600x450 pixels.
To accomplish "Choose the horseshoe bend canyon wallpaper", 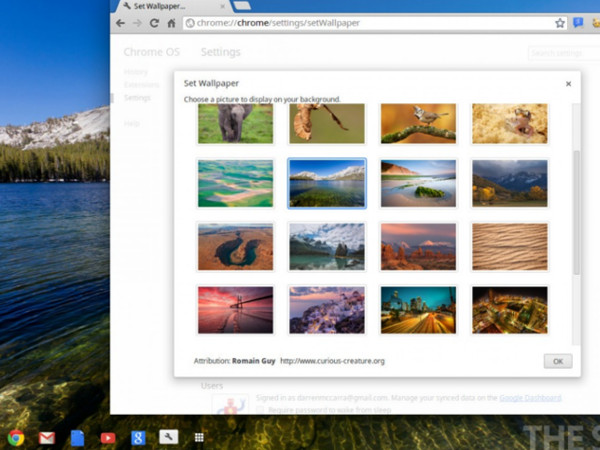I will point(235,247).
